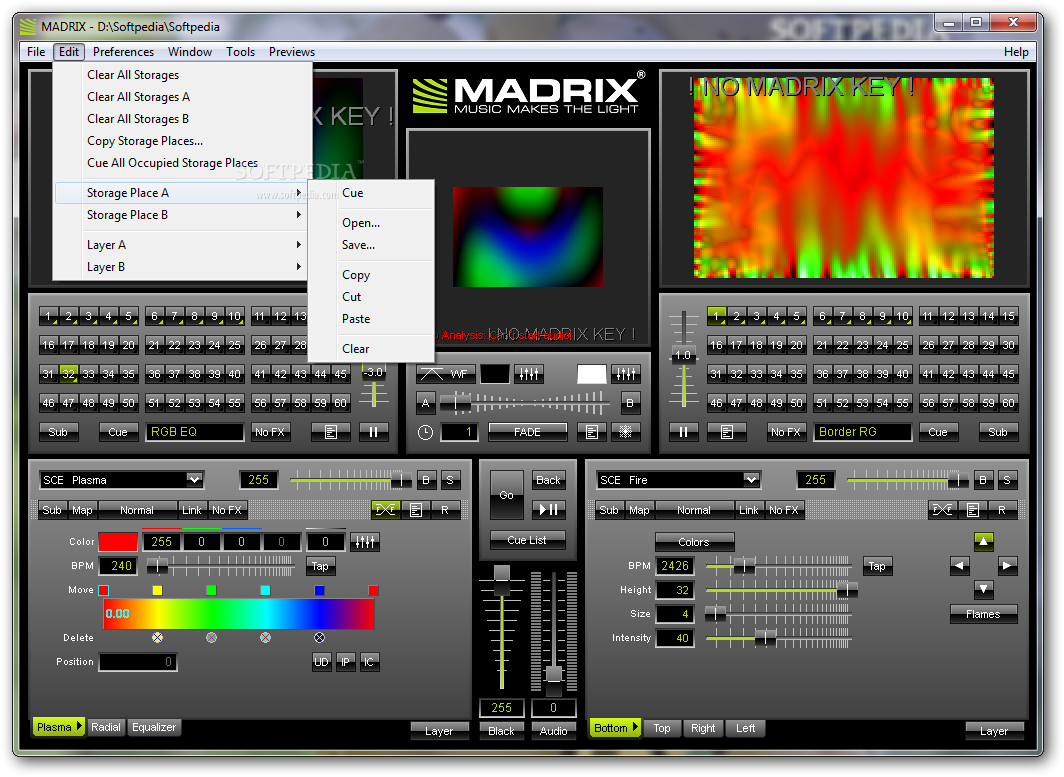Open the SCE Fire effect dropdown
Viewport: 1064px width, 777px height.
[x=751, y=480]
